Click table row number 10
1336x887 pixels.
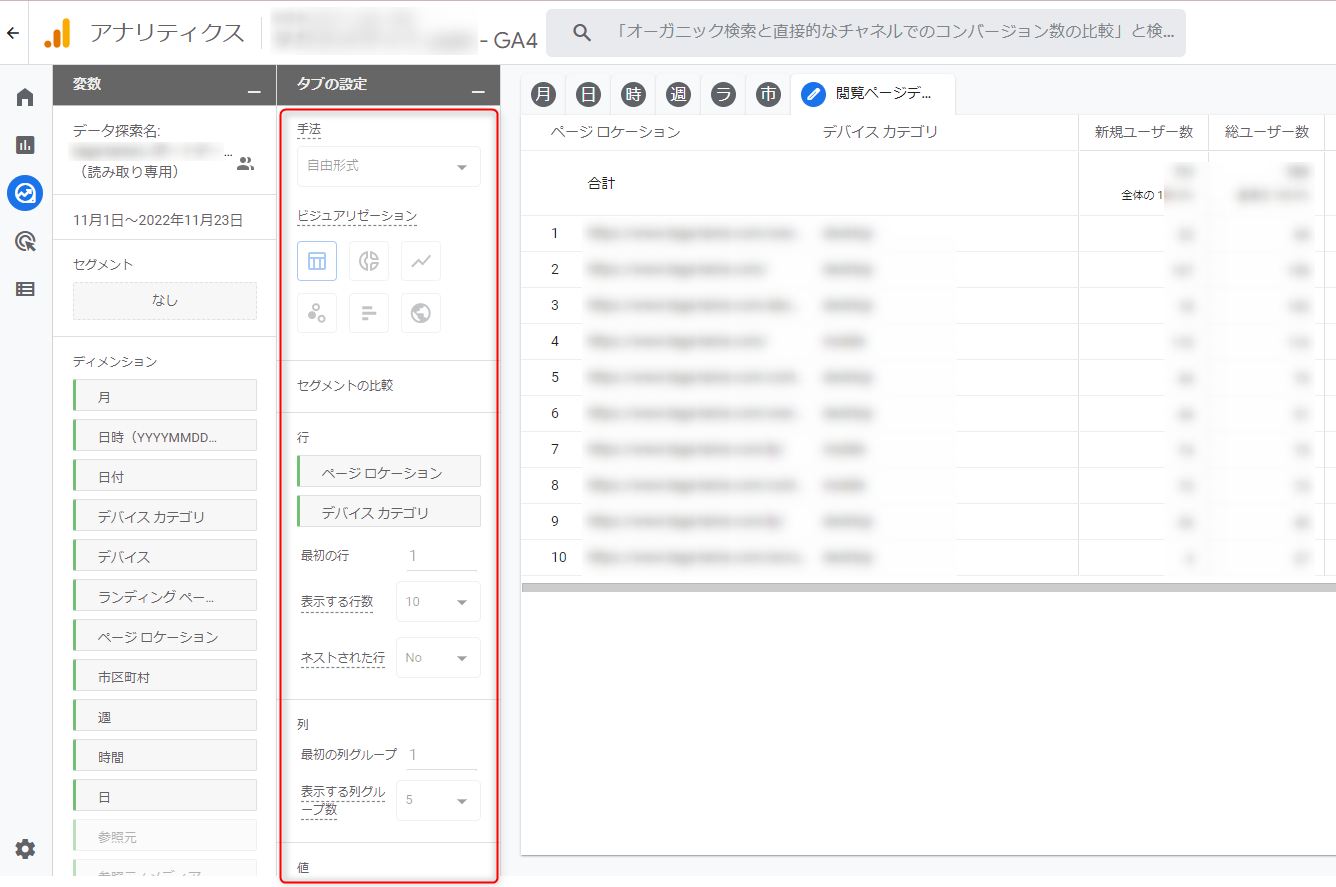pos(558,557)
